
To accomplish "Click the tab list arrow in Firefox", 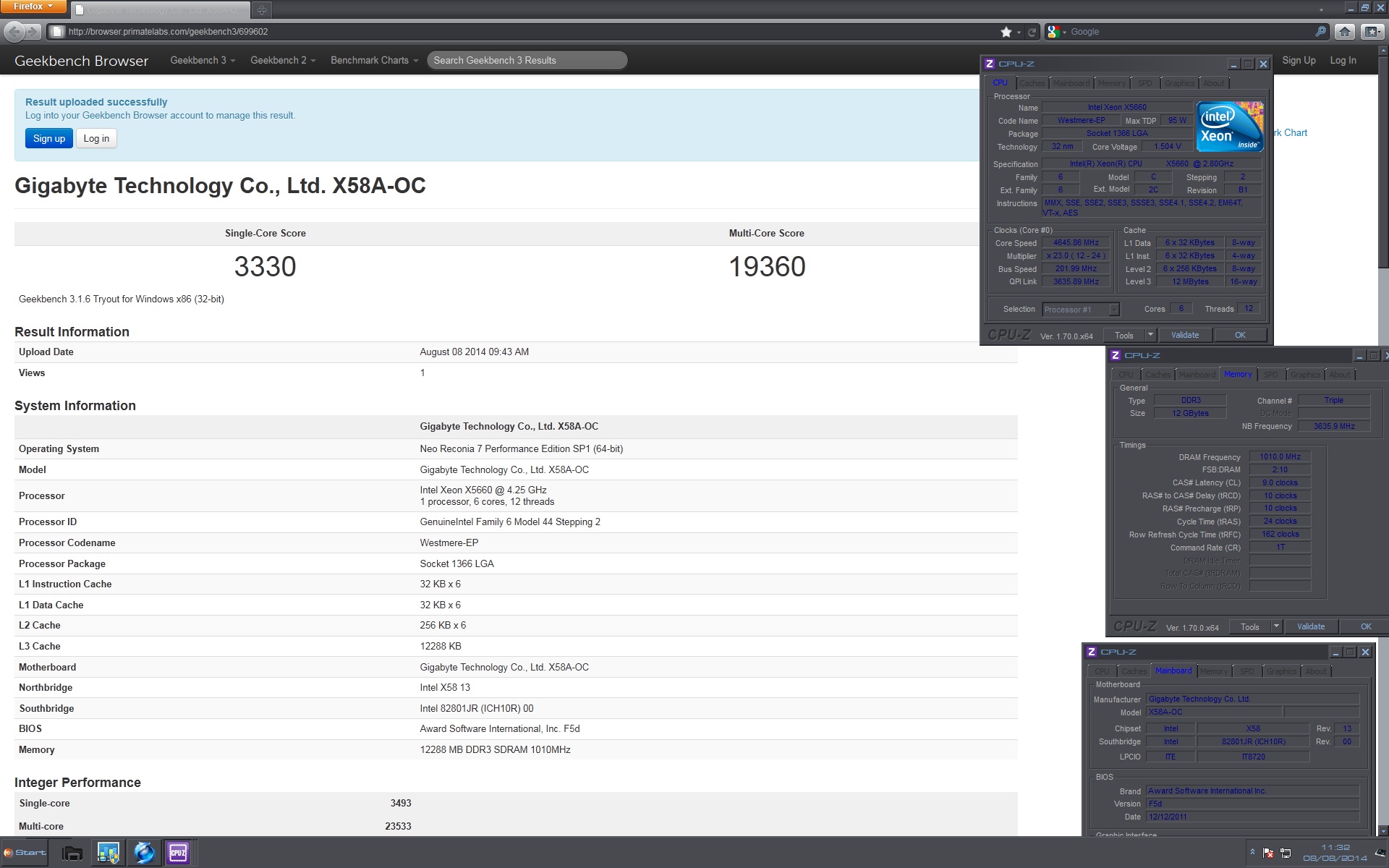I will [x=1322, y=9].
